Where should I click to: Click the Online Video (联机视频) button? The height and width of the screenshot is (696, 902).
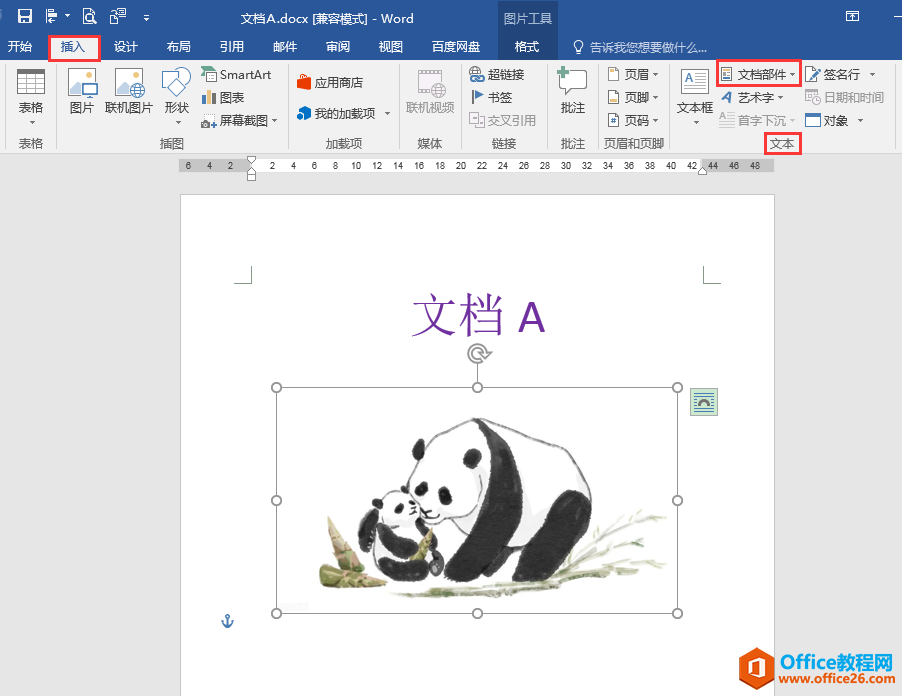430,91
